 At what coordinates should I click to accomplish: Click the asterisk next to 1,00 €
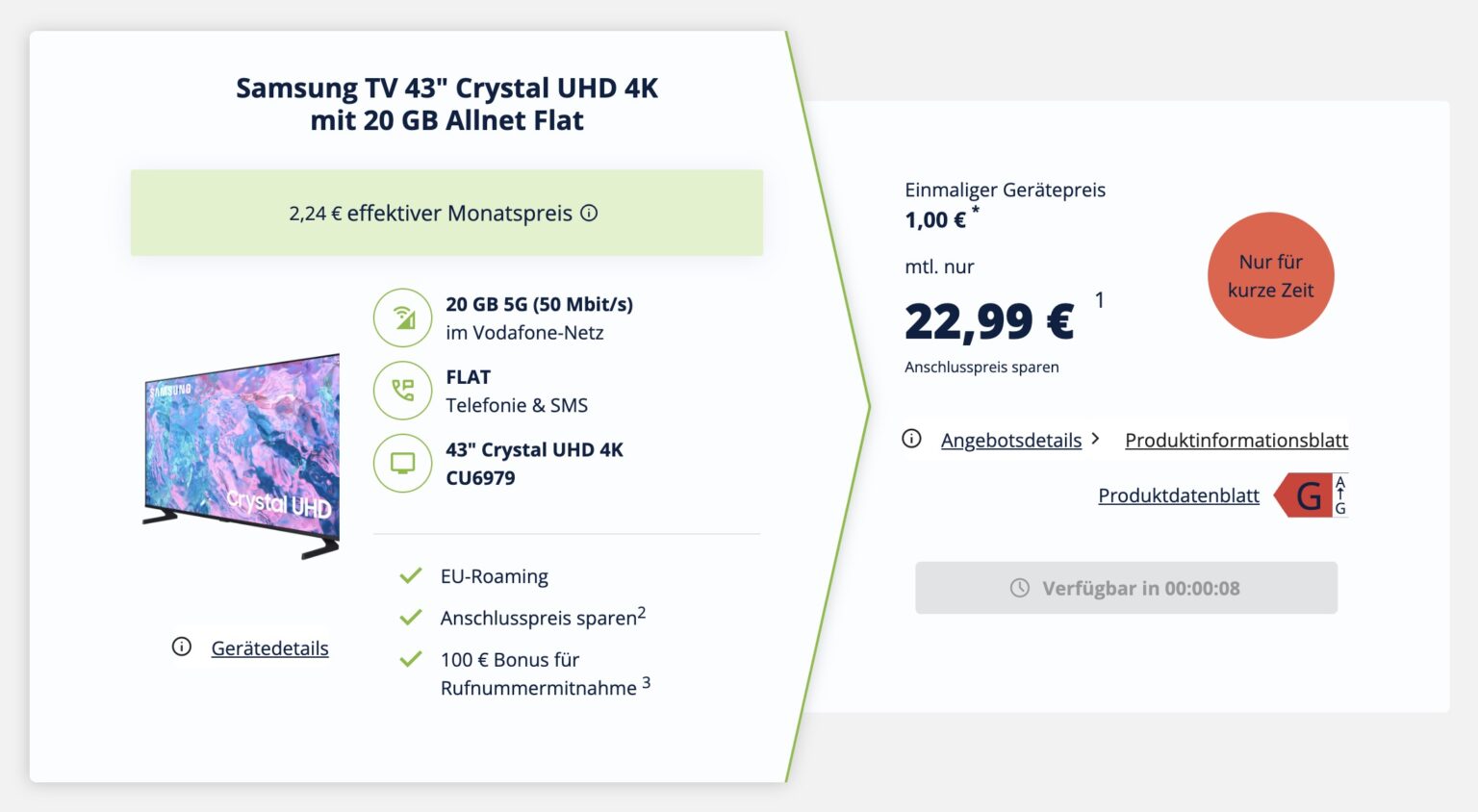click(x=977, y=209)
